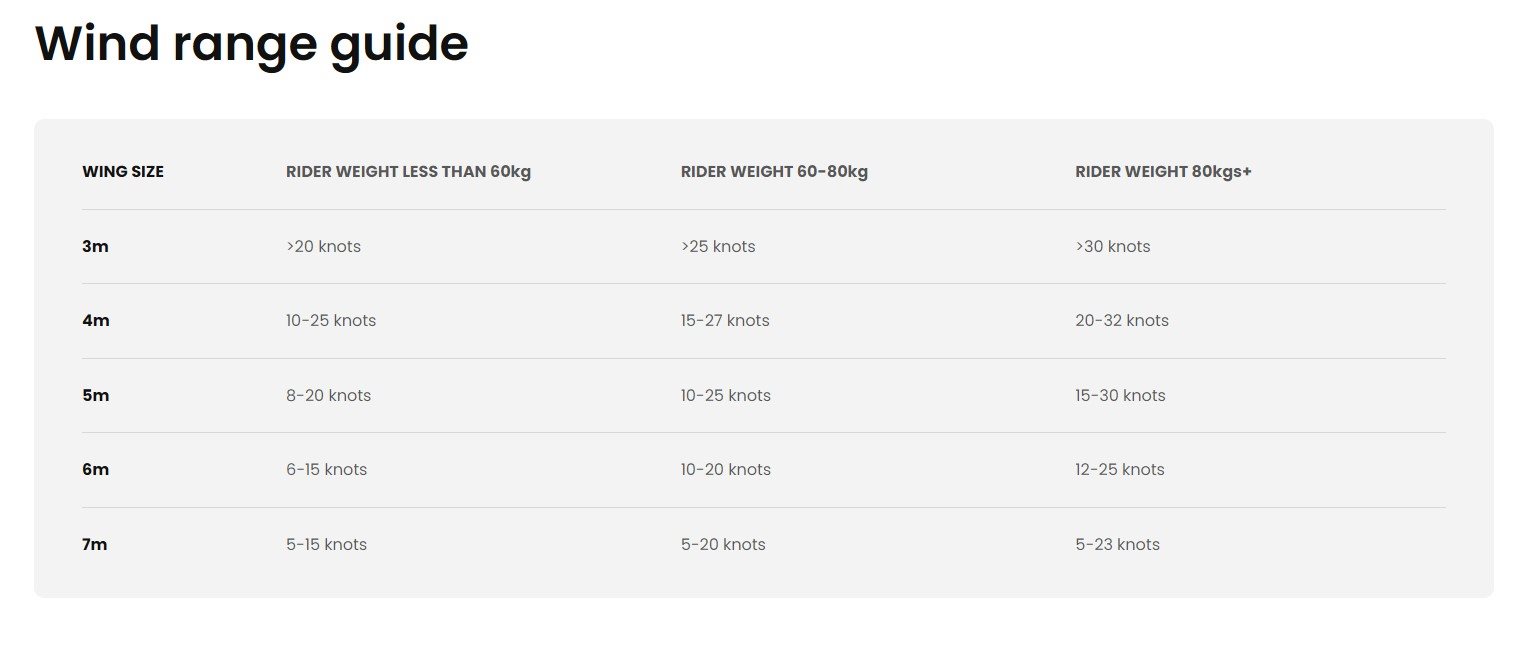
Task: Click the 8-20 knots cell
Action: [x=328, y=396]
